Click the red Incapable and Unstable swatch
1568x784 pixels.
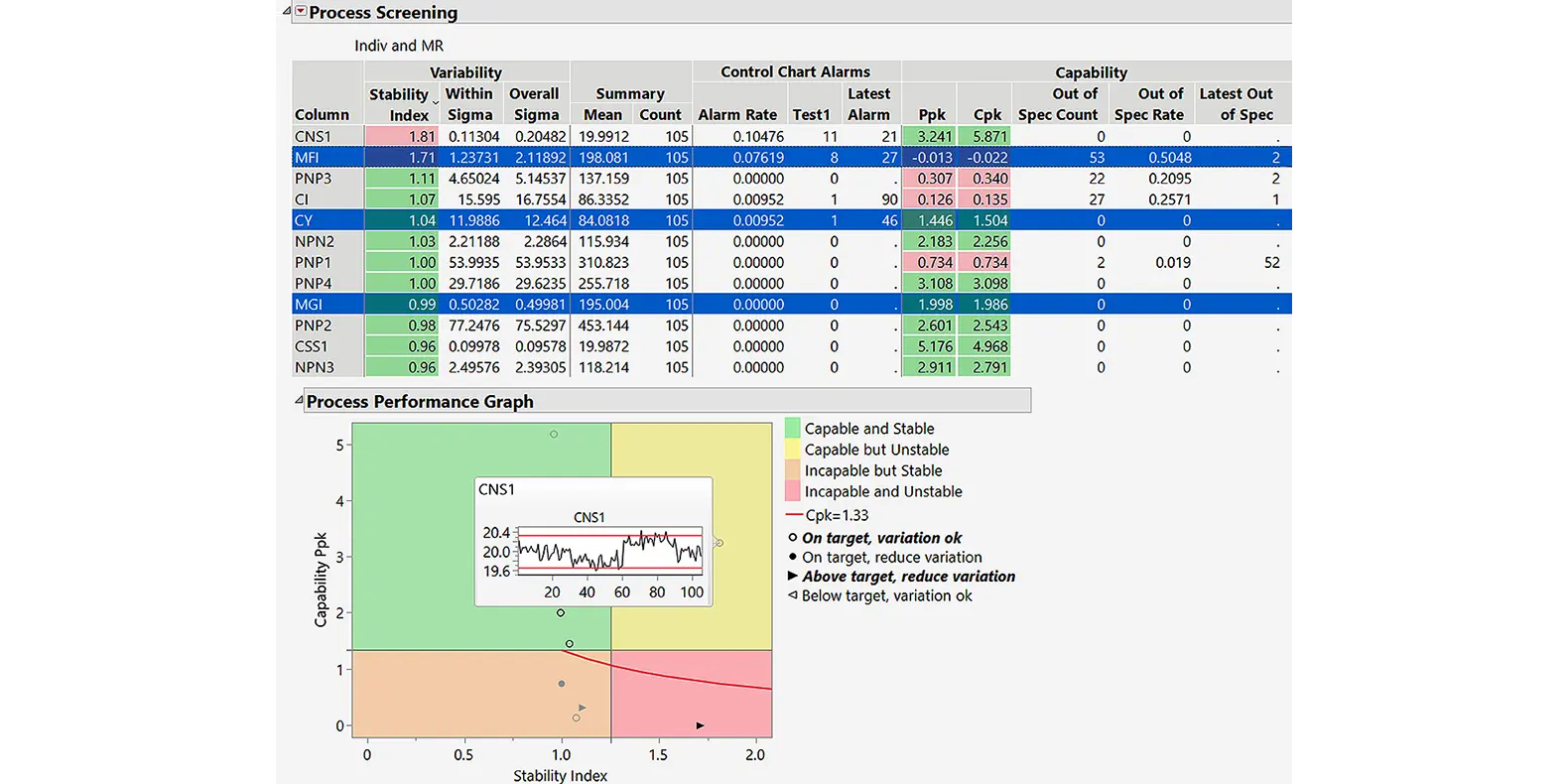792,491
